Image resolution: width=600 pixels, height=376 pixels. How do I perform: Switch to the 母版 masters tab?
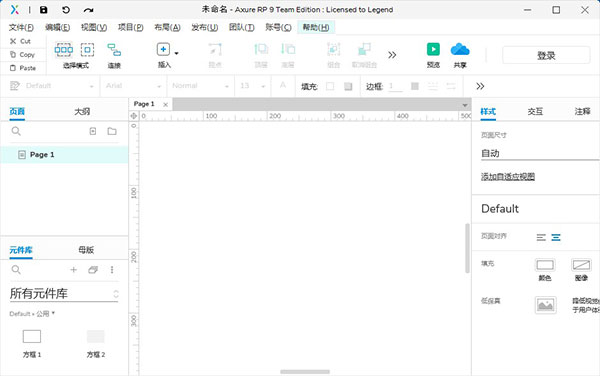(86, 250)
